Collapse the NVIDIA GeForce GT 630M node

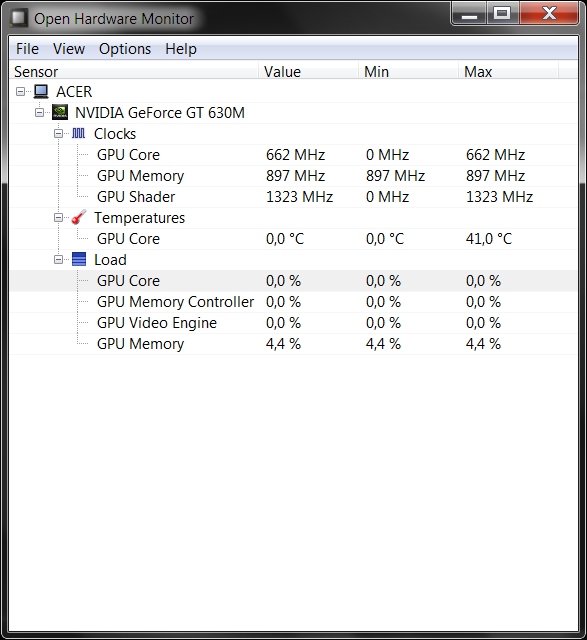tap(40, 112)
